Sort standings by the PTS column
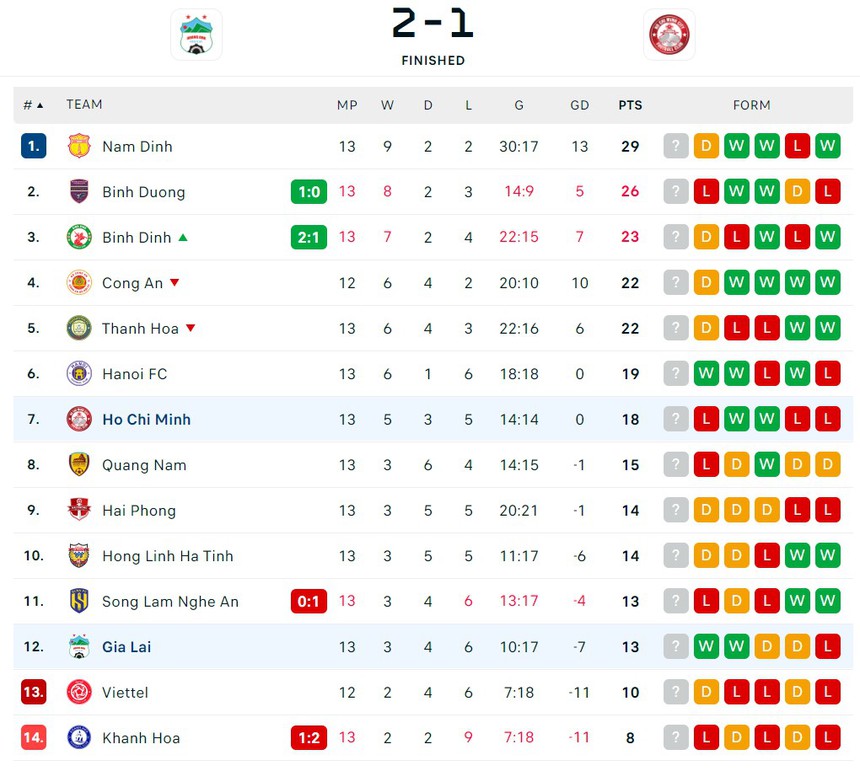 pos(630,105)
